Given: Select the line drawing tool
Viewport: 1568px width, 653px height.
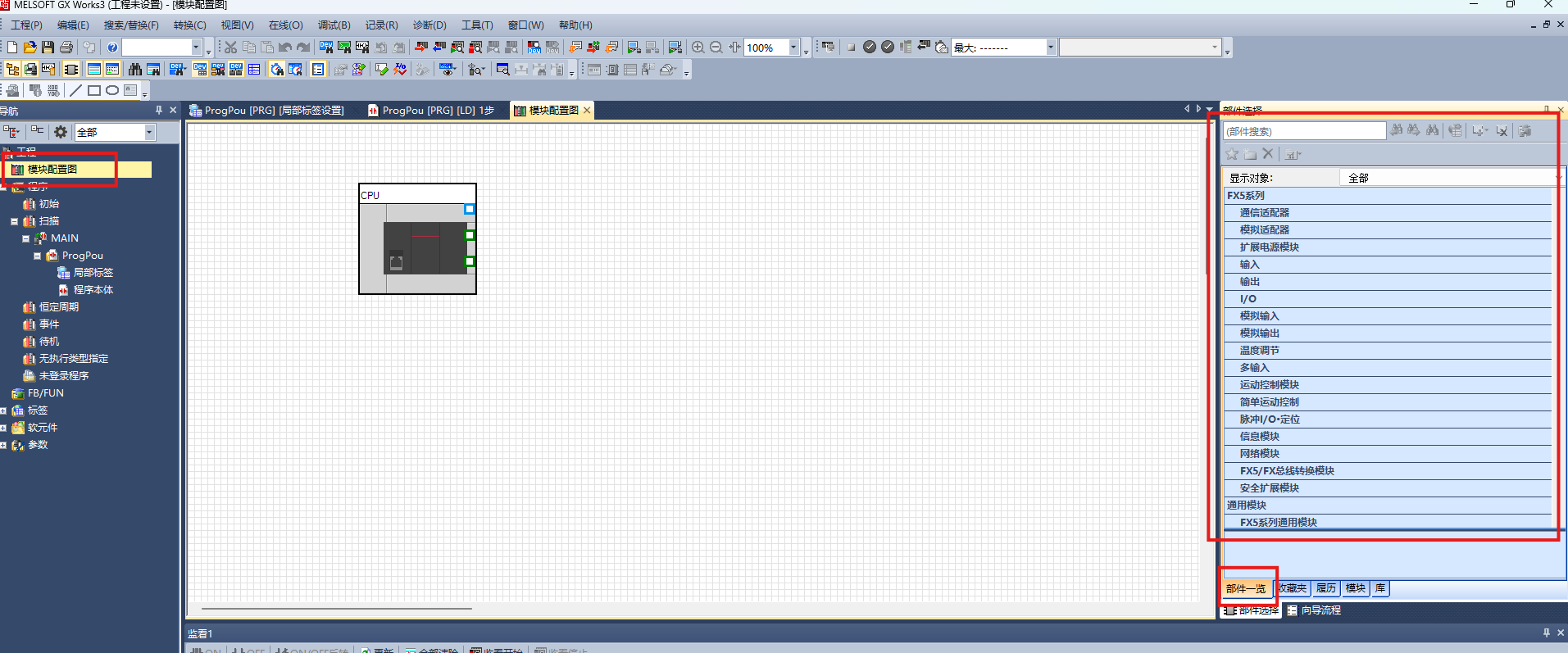Looking at the screenshot, I should point(76,90).
